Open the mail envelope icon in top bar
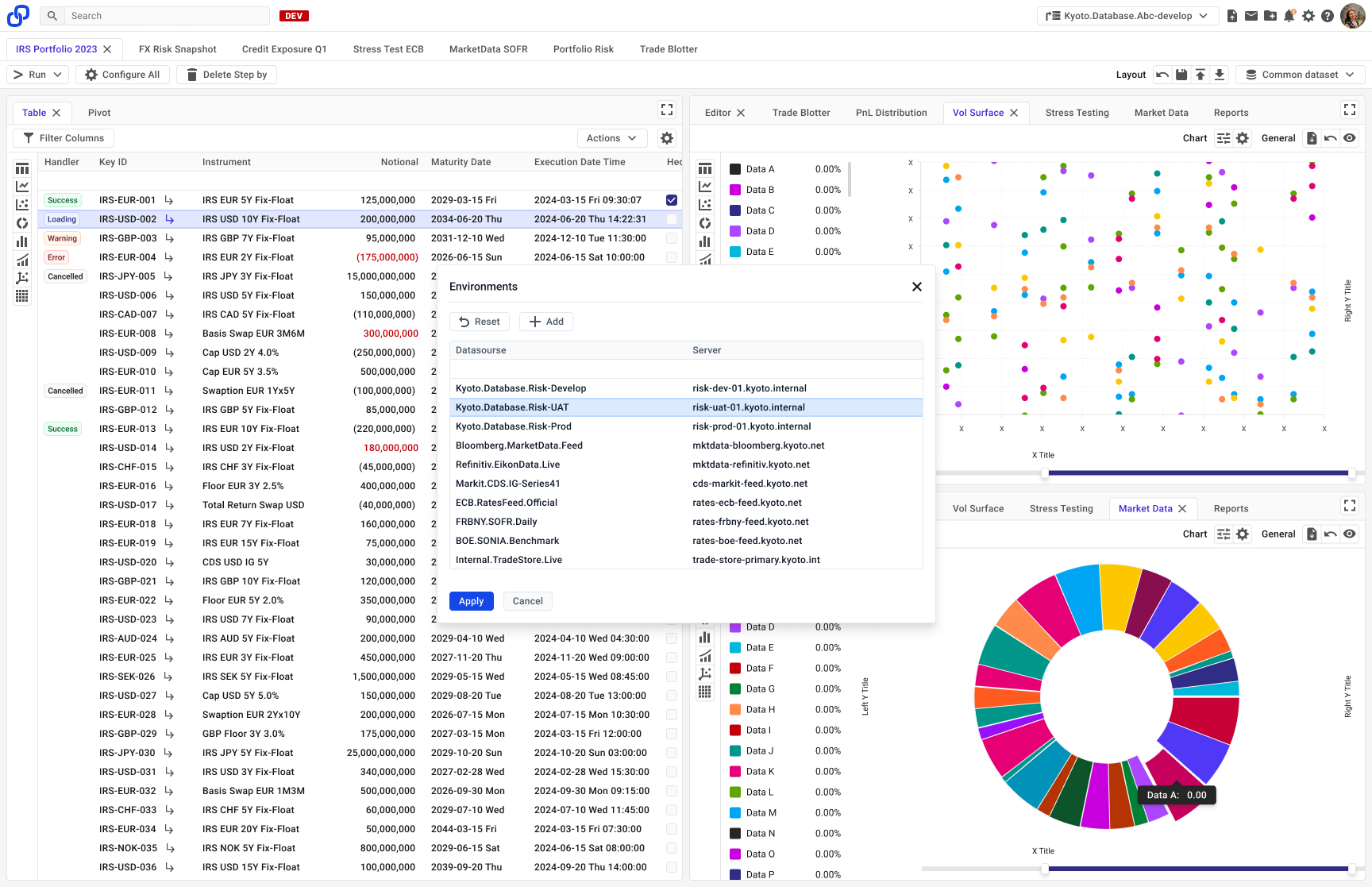The image size is (1372, 887). pos(1251,16)
